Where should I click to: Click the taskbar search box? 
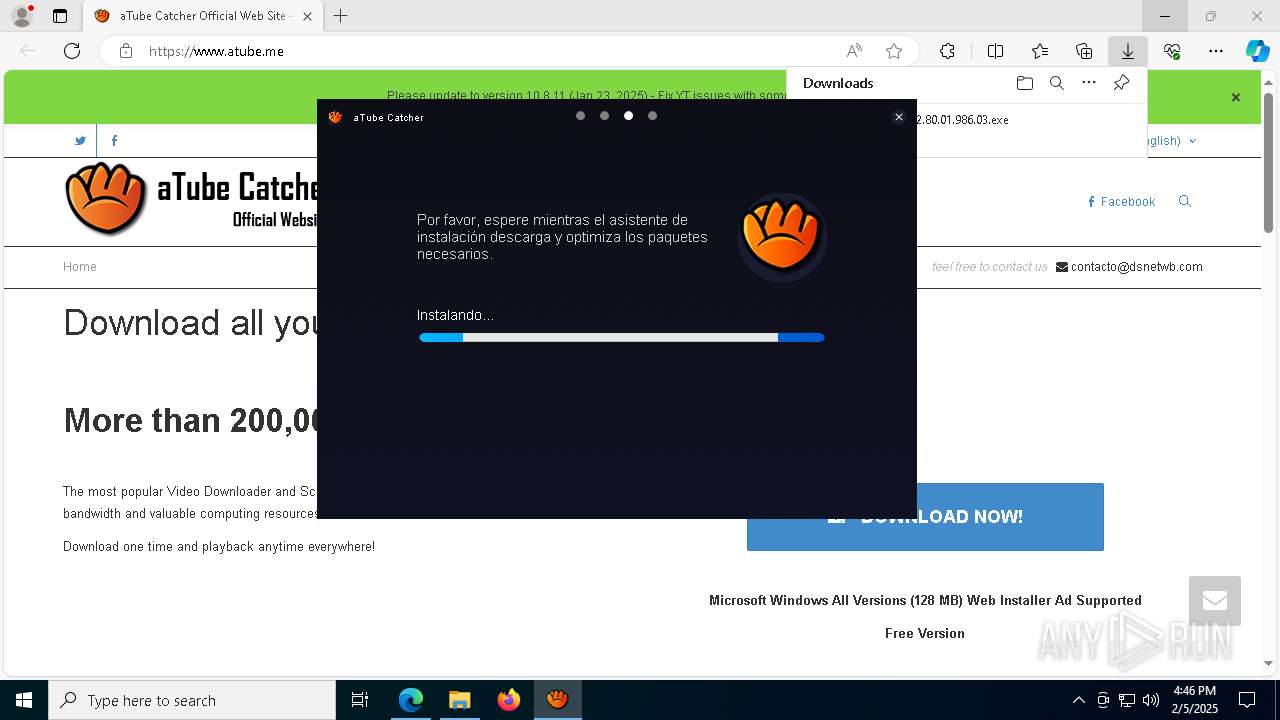(x=192, y=700)
